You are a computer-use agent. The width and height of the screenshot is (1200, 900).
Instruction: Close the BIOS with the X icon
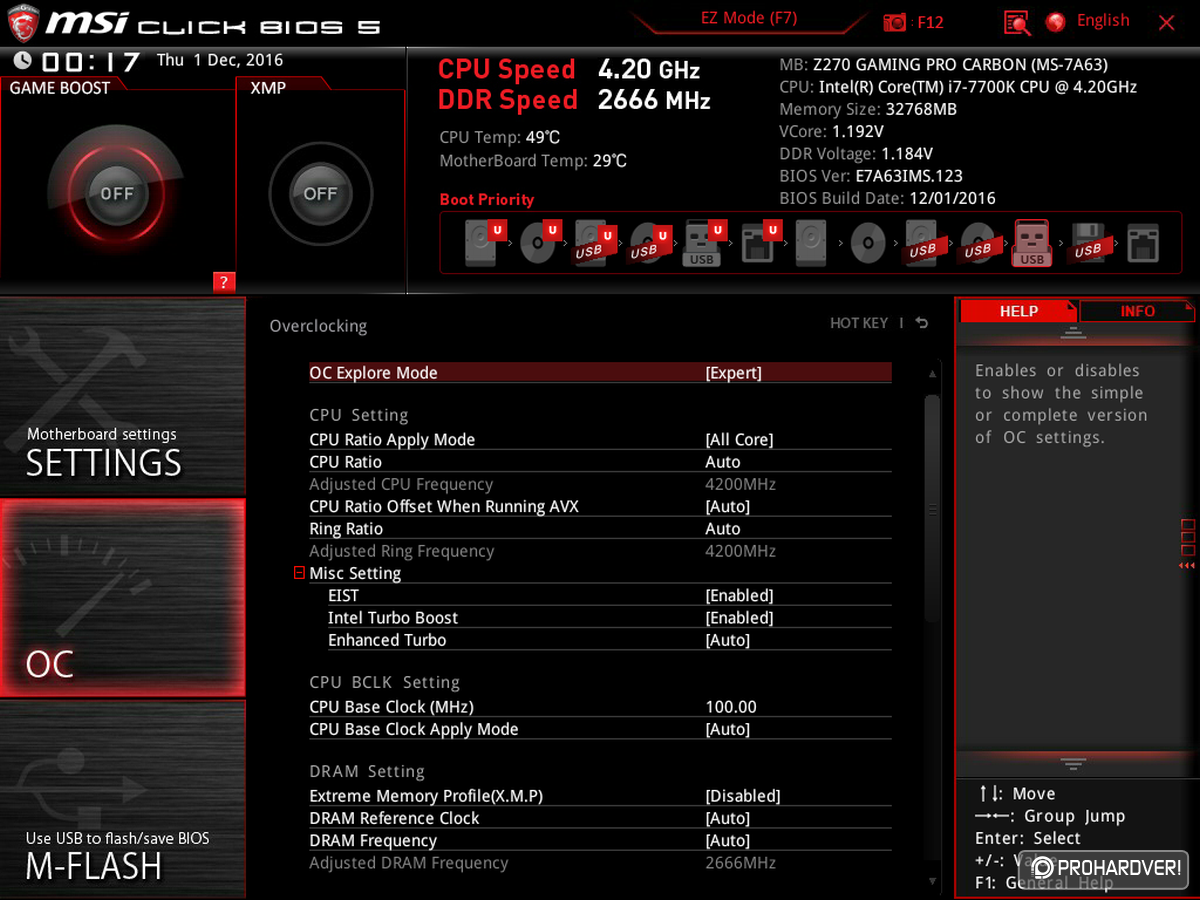click(1166, 22)
